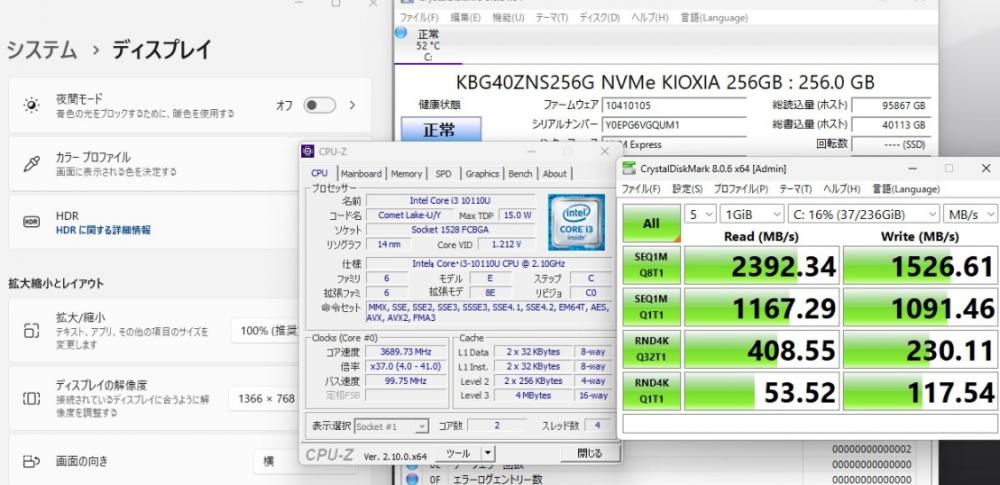This screenshot has height=485, width=1000.
Task: Click the CPU name field Intel Core i3 10110U
Action: pyautogui.click(x=450, y=200)
